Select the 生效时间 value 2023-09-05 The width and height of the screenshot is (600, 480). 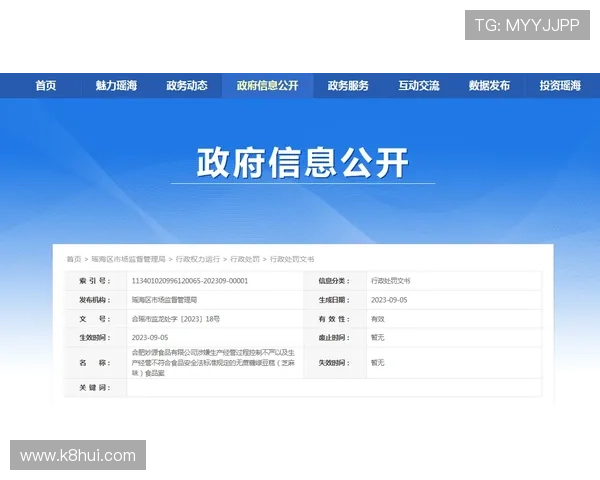(x=150, y=337)
